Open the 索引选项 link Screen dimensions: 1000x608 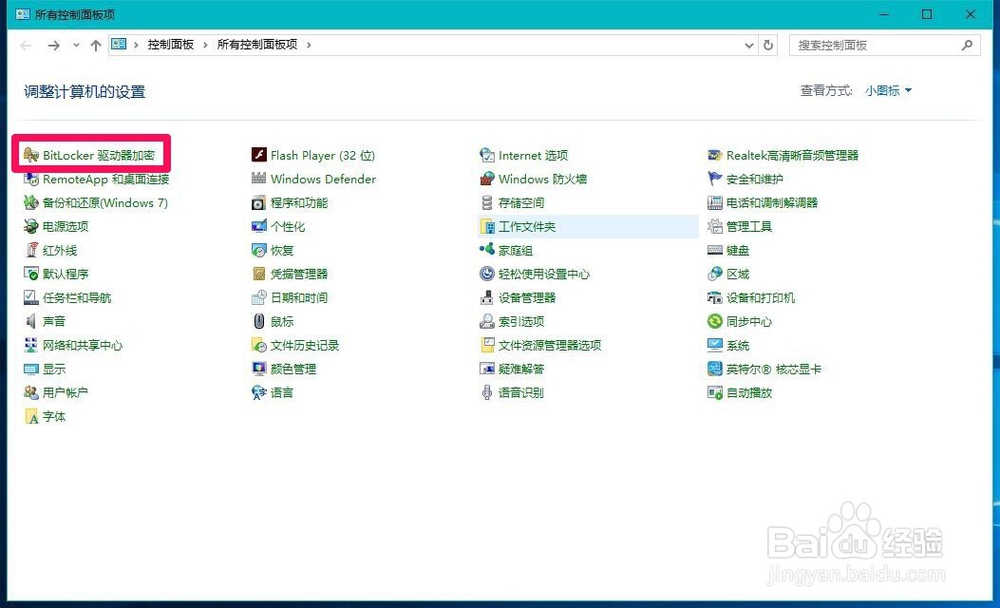coord(521,322)
